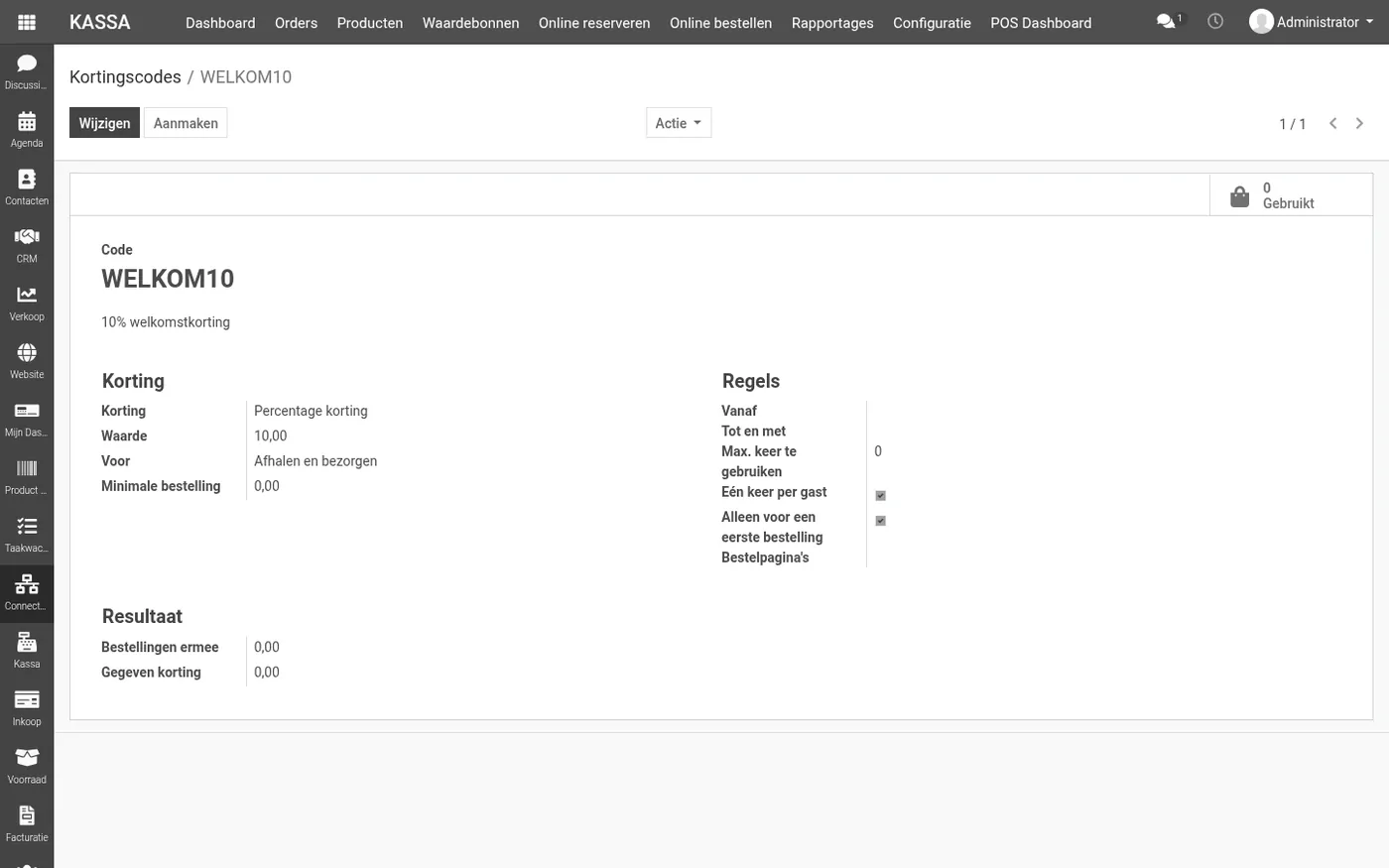Open the Orders menu
Image resolution: width=1389 pixels, height=868 pixels.
(x=296, y=22)
